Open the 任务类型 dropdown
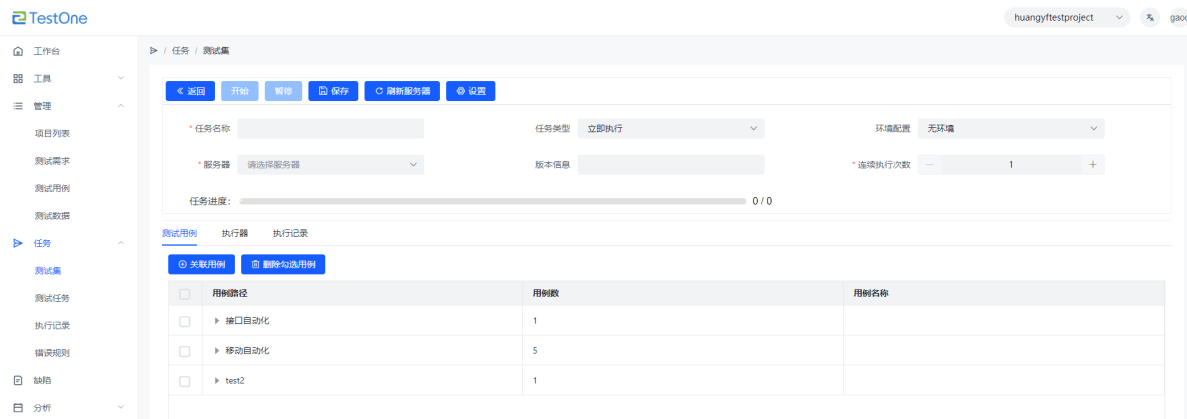This screenshot has height=419, width=1187. click(670, 128)
